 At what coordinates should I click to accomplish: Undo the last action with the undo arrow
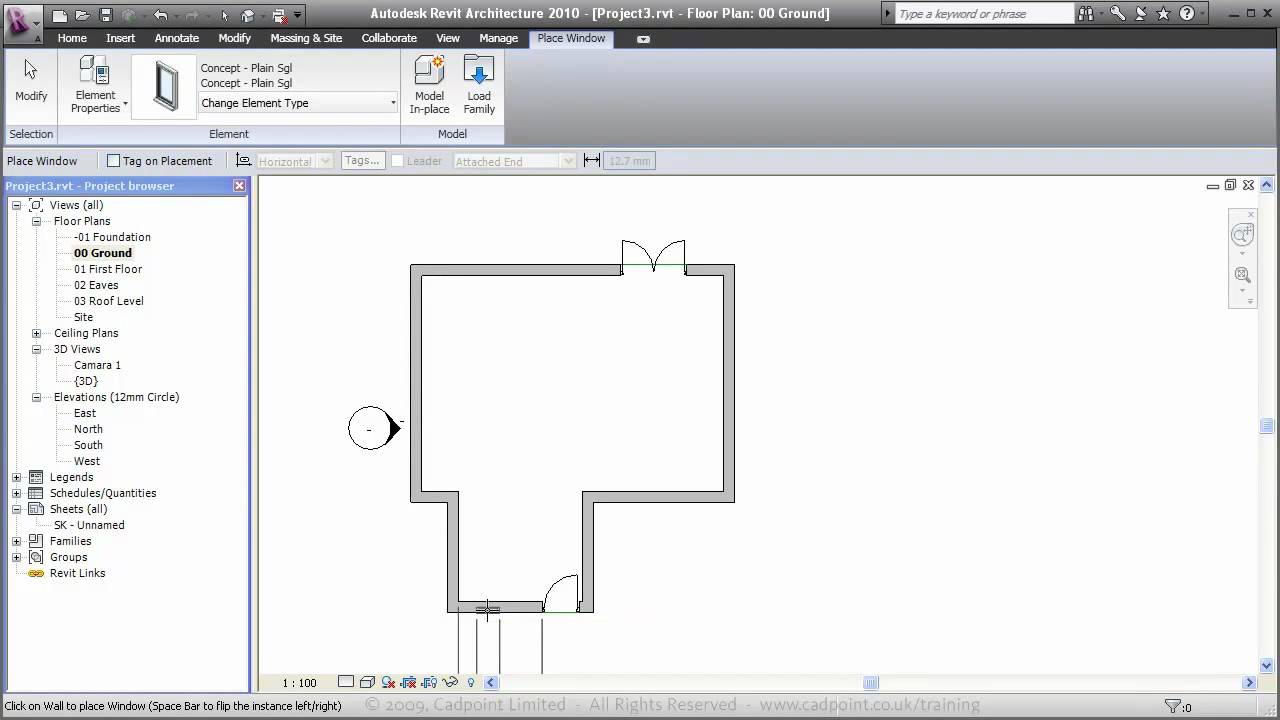(160, 15)
